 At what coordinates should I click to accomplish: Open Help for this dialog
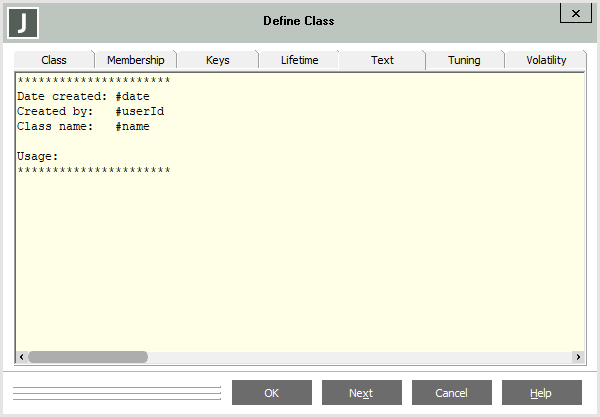[541, 393]
